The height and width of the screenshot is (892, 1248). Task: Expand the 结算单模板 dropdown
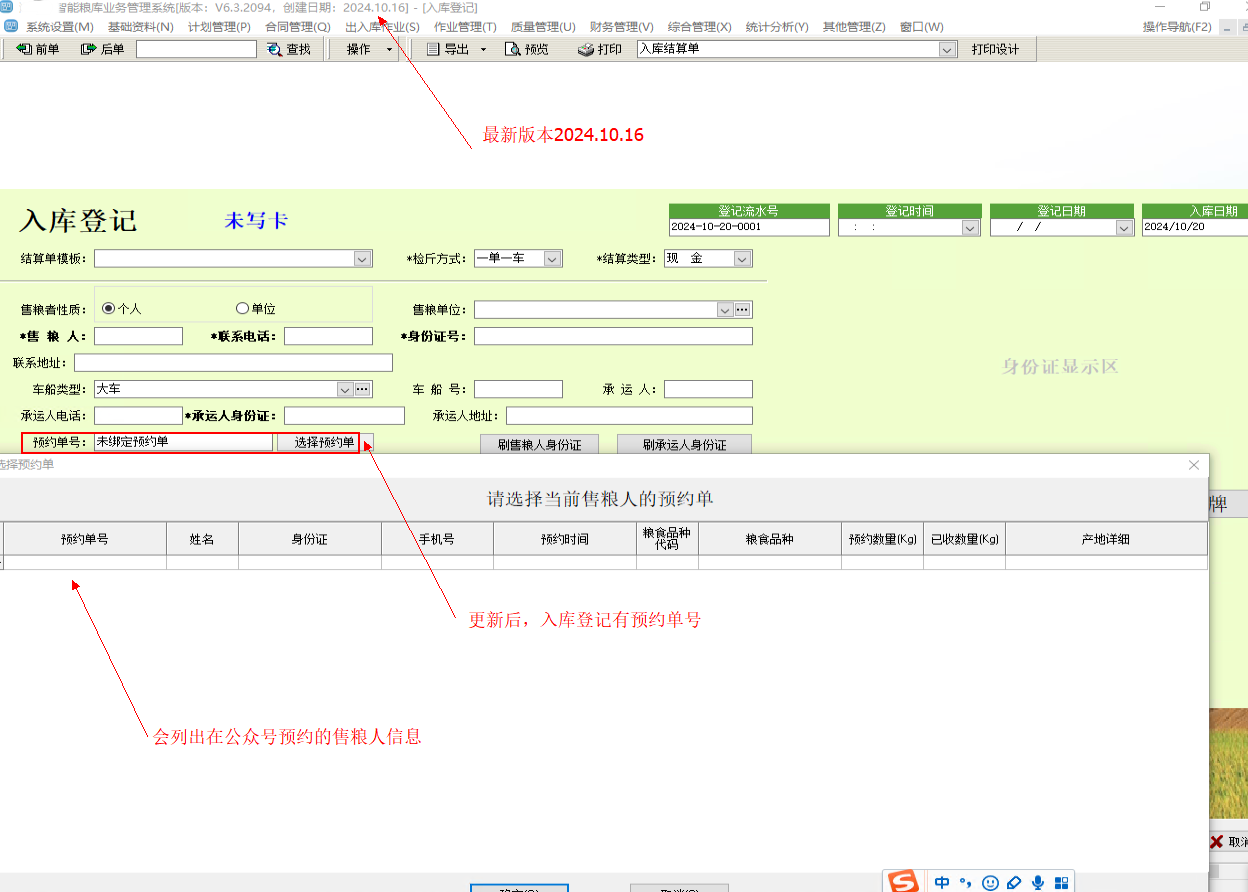pos(362,259)
